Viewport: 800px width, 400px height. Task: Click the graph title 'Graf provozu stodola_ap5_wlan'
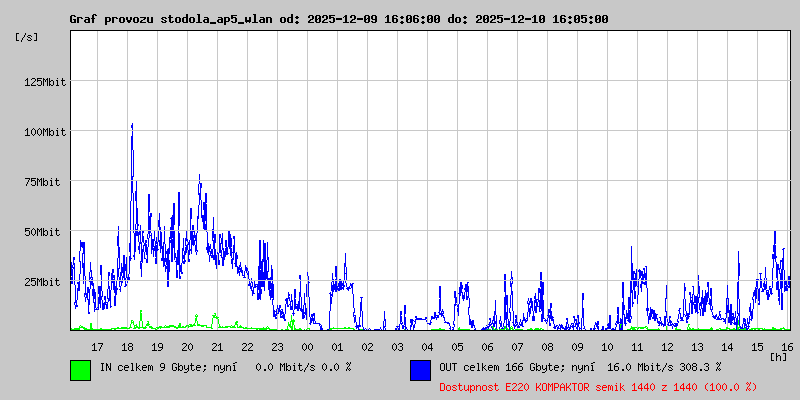coord(168,19)
